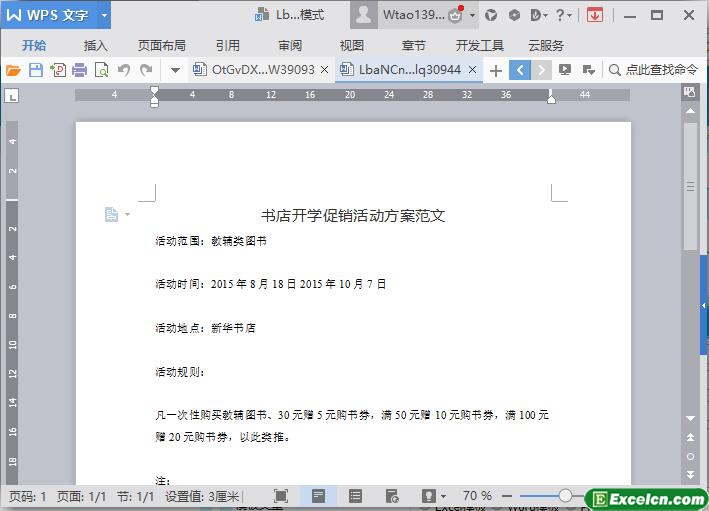Open the help question mark menu

[563, 15]
